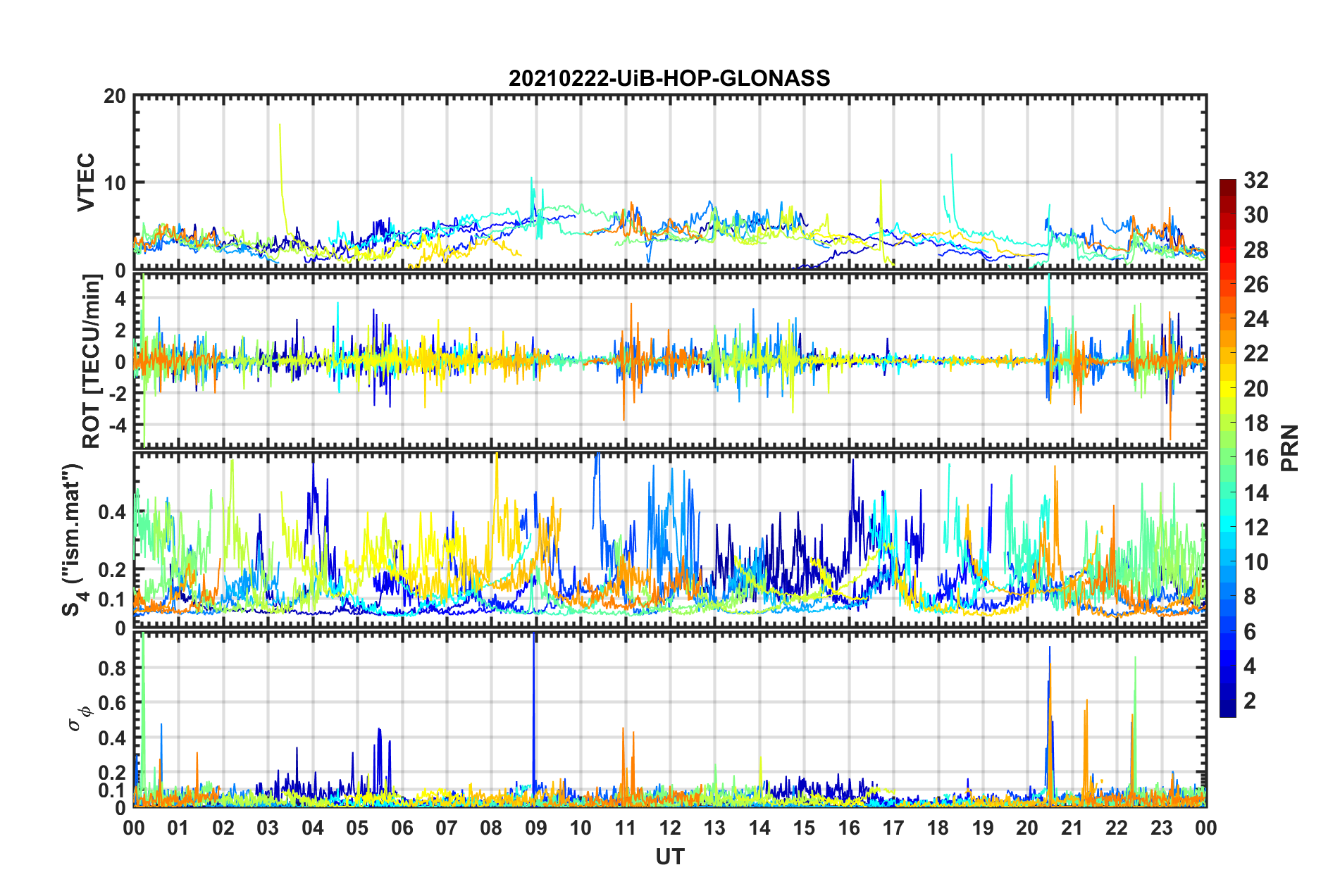This screenshot has height=896, width=1340.
Task: Select the UT x-axis label
Action: tap(669, 857)
